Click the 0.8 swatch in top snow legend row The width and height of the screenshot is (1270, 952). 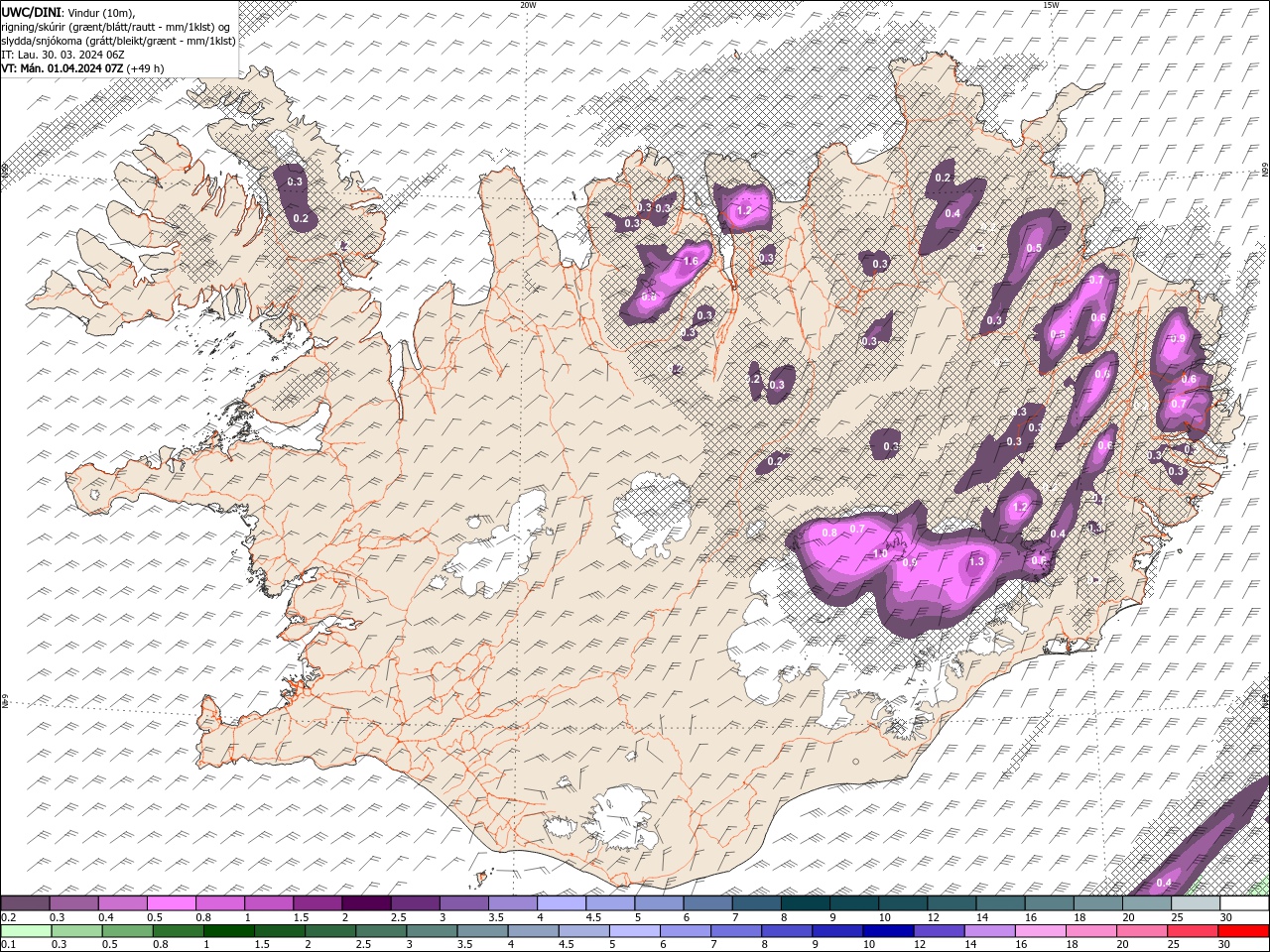(219, 903)
